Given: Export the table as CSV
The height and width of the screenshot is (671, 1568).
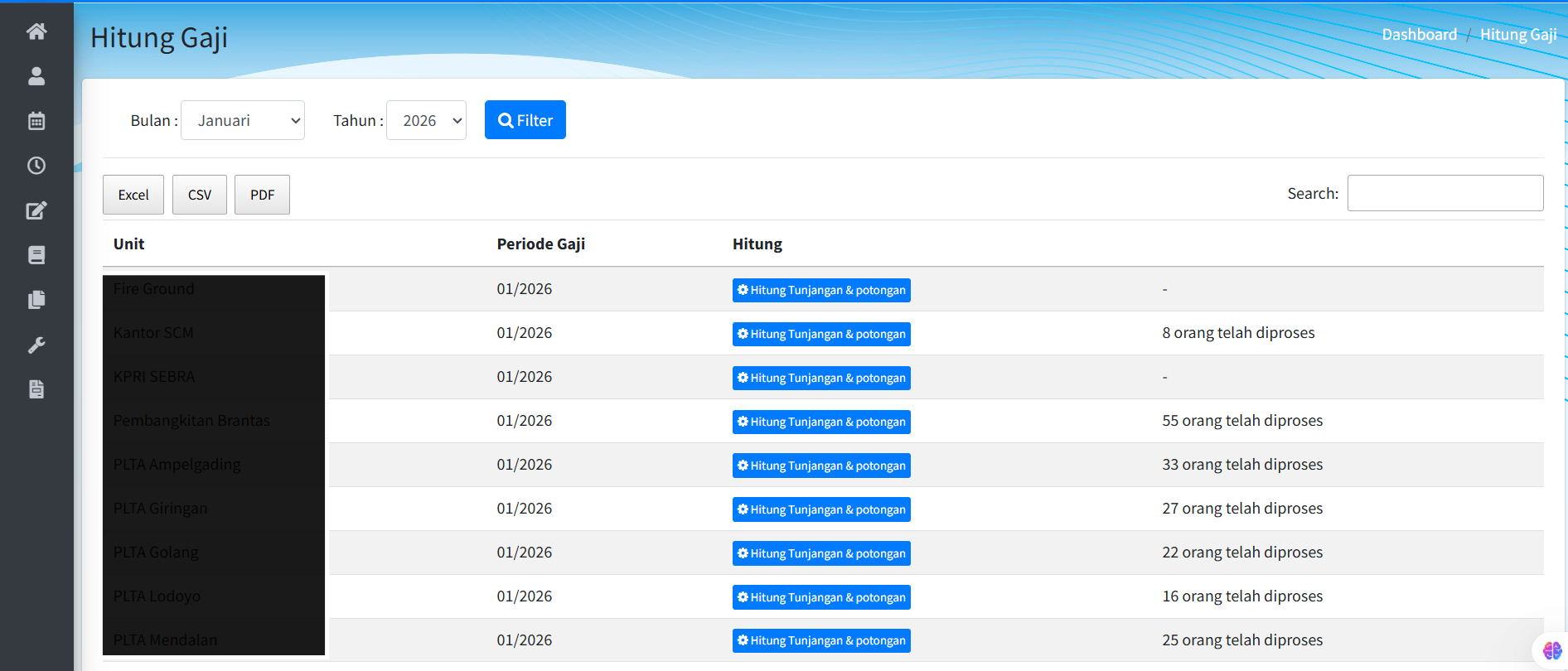Looking at the screenshot, I should coord(200,195).
